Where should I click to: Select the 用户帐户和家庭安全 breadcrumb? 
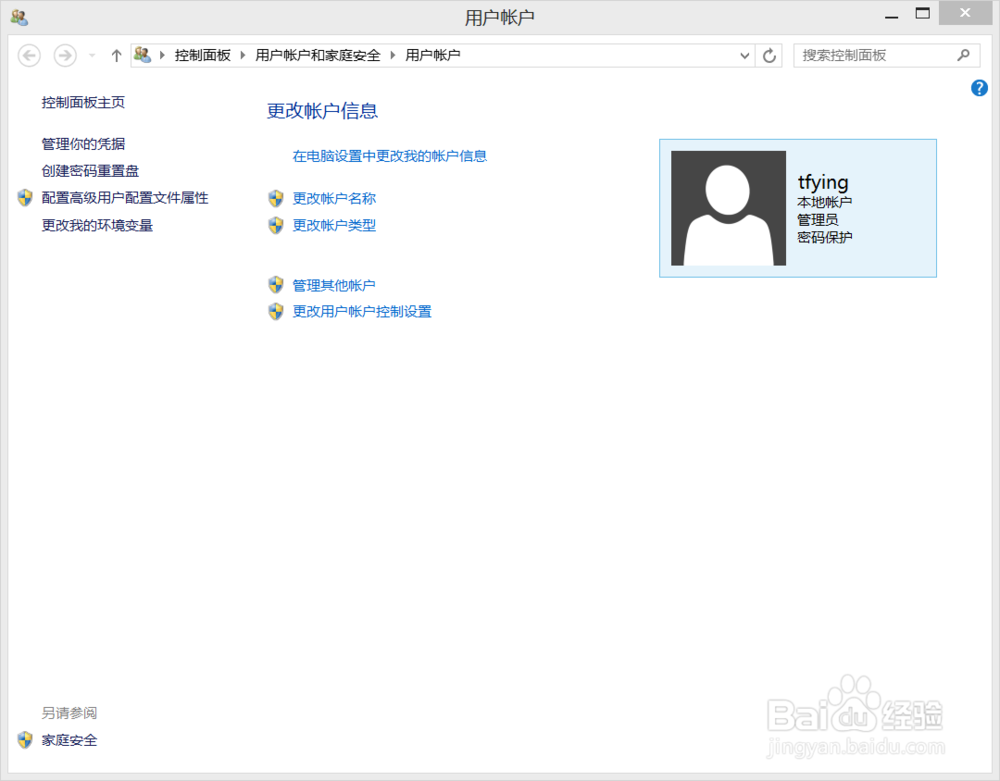pos(318,55)
